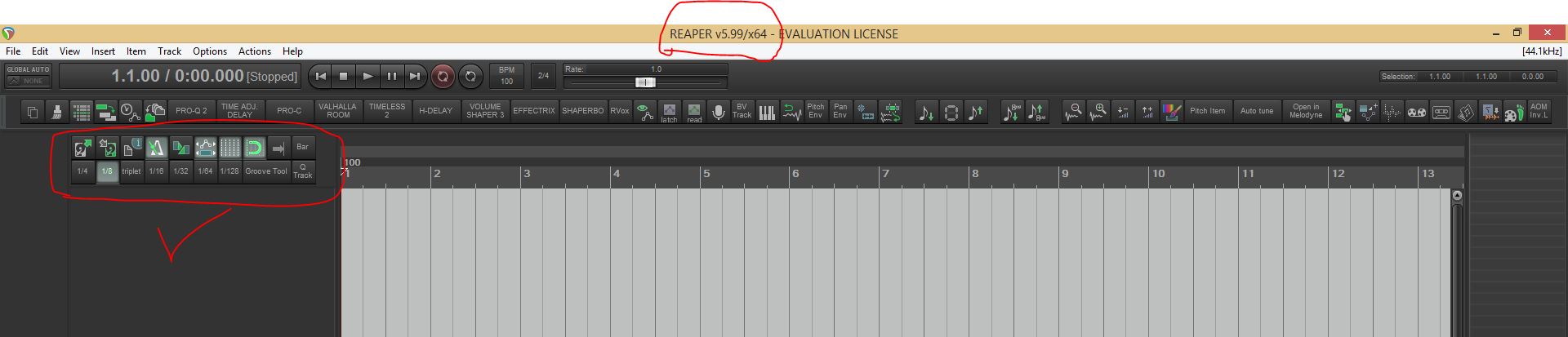Go to project end transport button

(x=415, y=77)
